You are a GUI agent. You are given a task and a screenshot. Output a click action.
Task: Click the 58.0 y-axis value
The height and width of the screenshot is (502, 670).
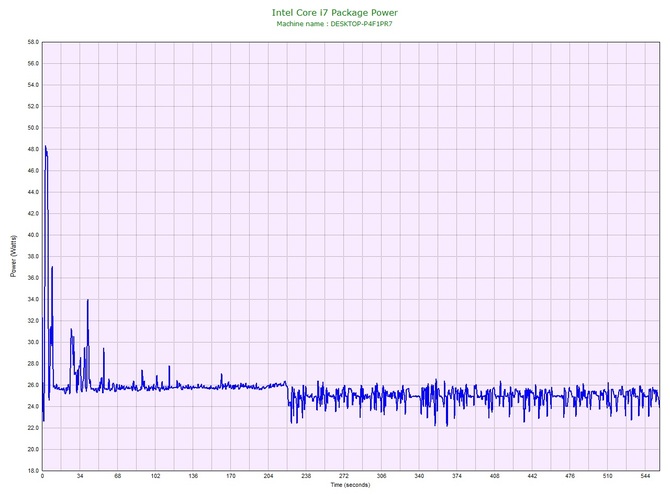point(33,42)
